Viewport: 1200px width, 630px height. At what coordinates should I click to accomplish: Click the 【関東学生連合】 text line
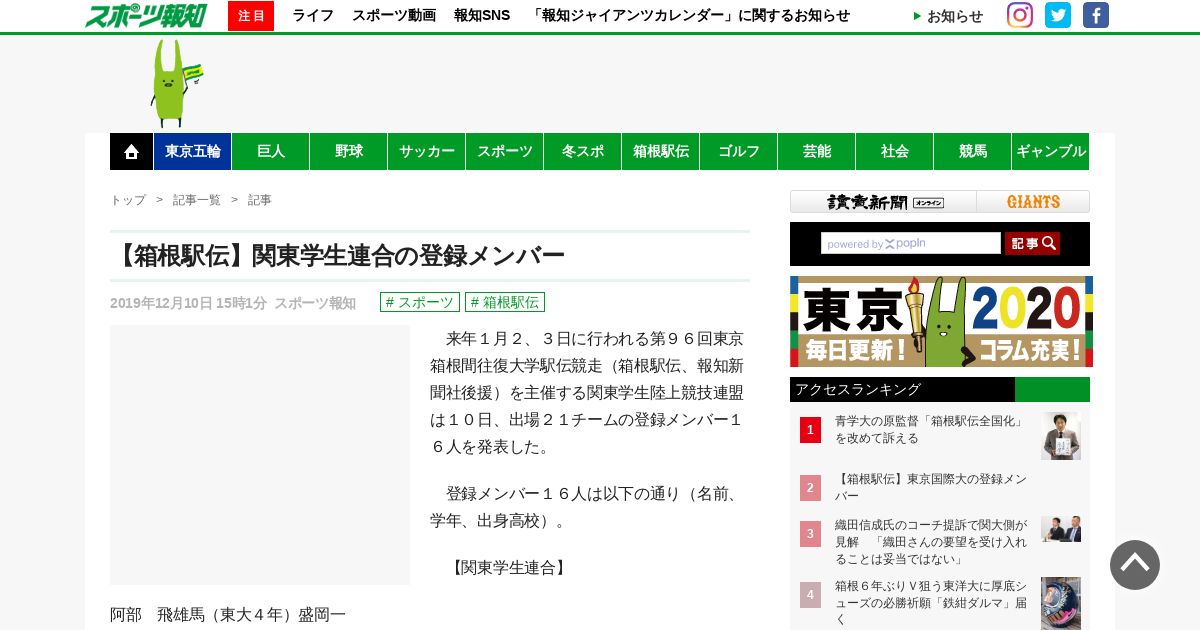coord(509,568)
